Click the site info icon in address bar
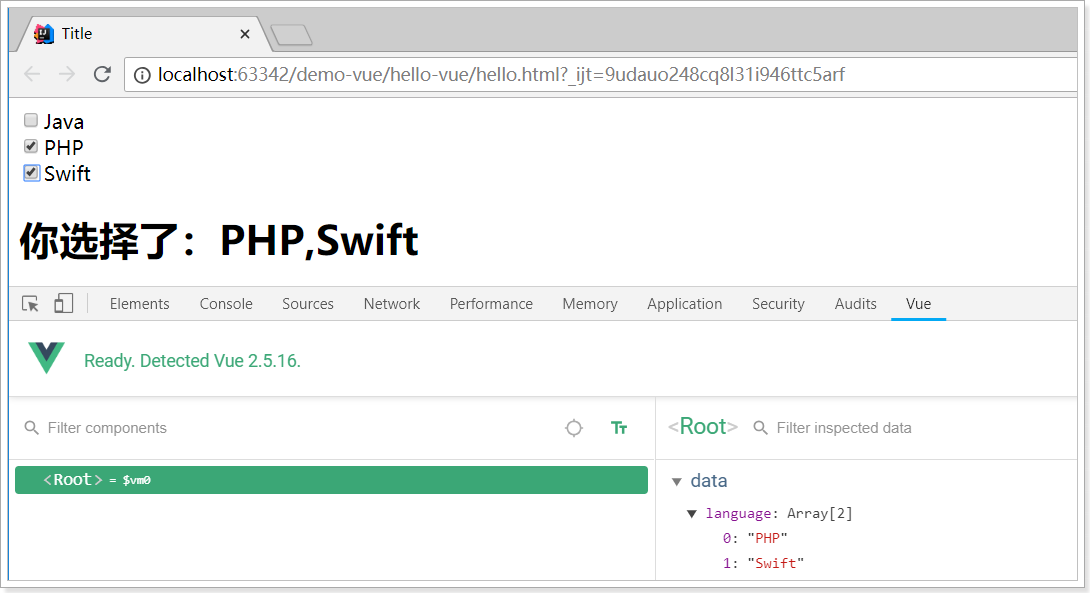This screenshot has width=1090, height=593. pos(142,75)
